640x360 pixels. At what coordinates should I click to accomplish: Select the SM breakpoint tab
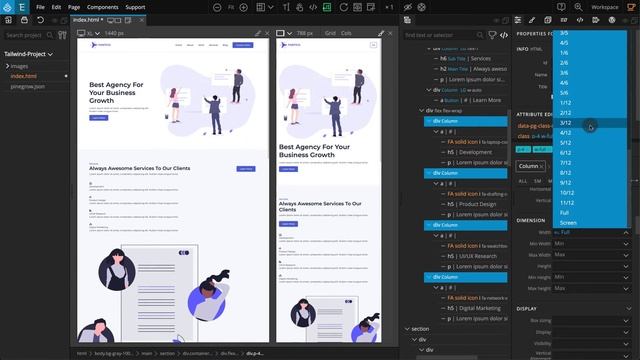coord(538,181)
